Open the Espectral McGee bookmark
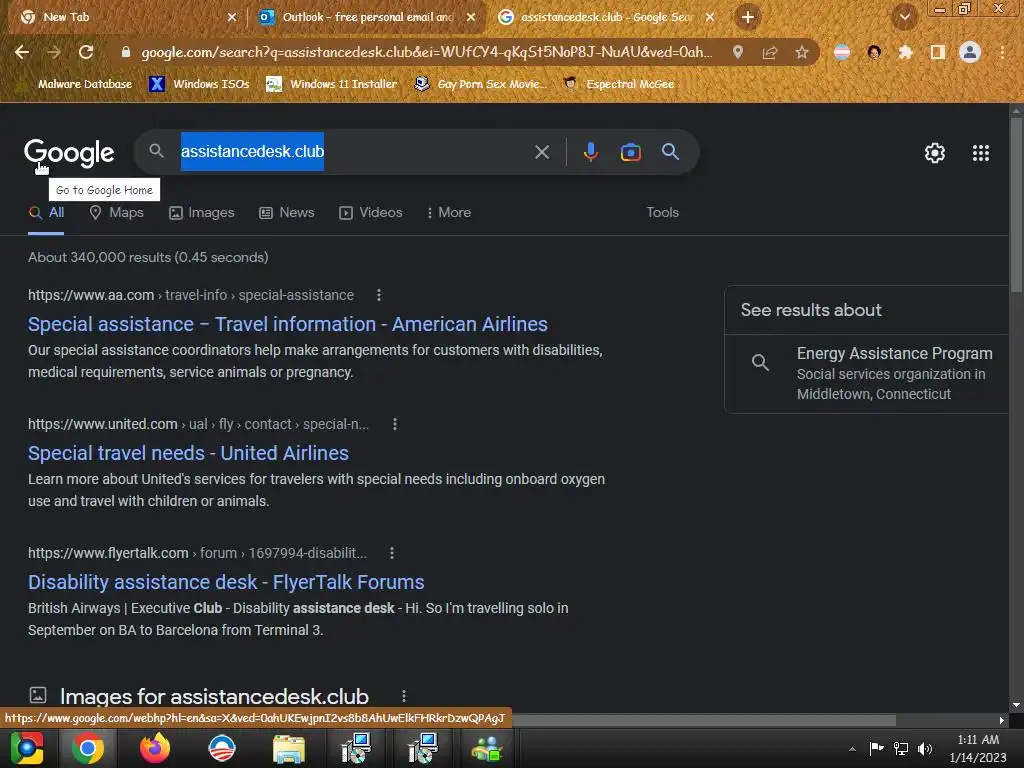The image size is (1024, 768). (618, 84)
